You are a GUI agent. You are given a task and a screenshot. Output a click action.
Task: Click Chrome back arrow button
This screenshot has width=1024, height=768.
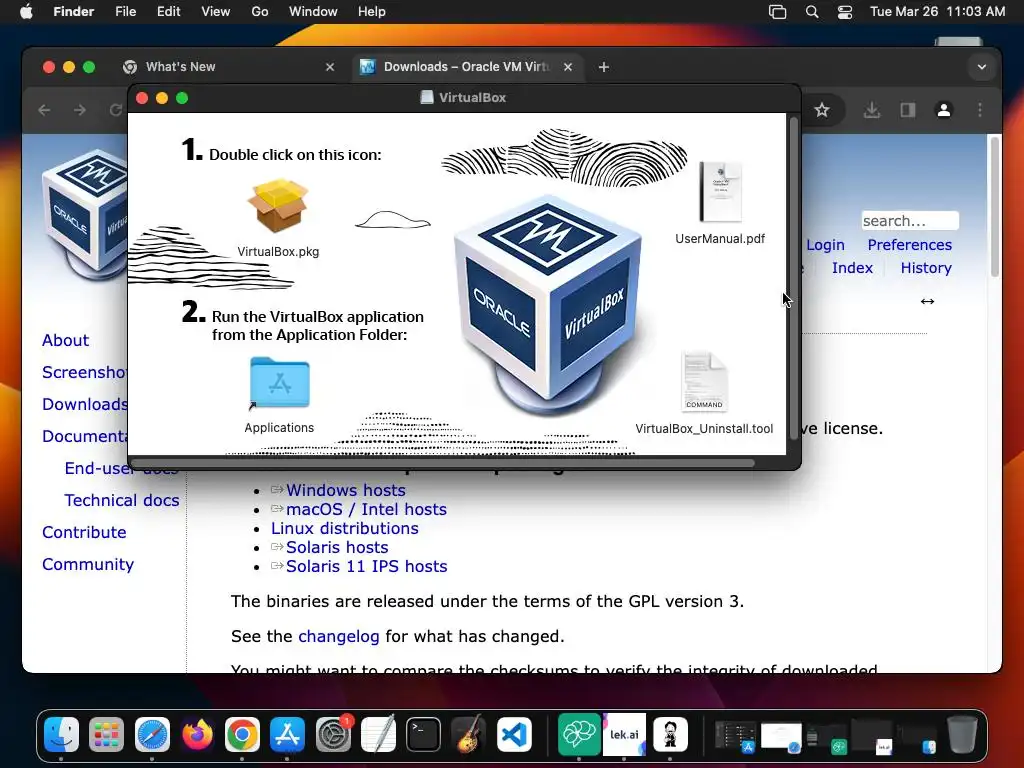tap(44, 110)
